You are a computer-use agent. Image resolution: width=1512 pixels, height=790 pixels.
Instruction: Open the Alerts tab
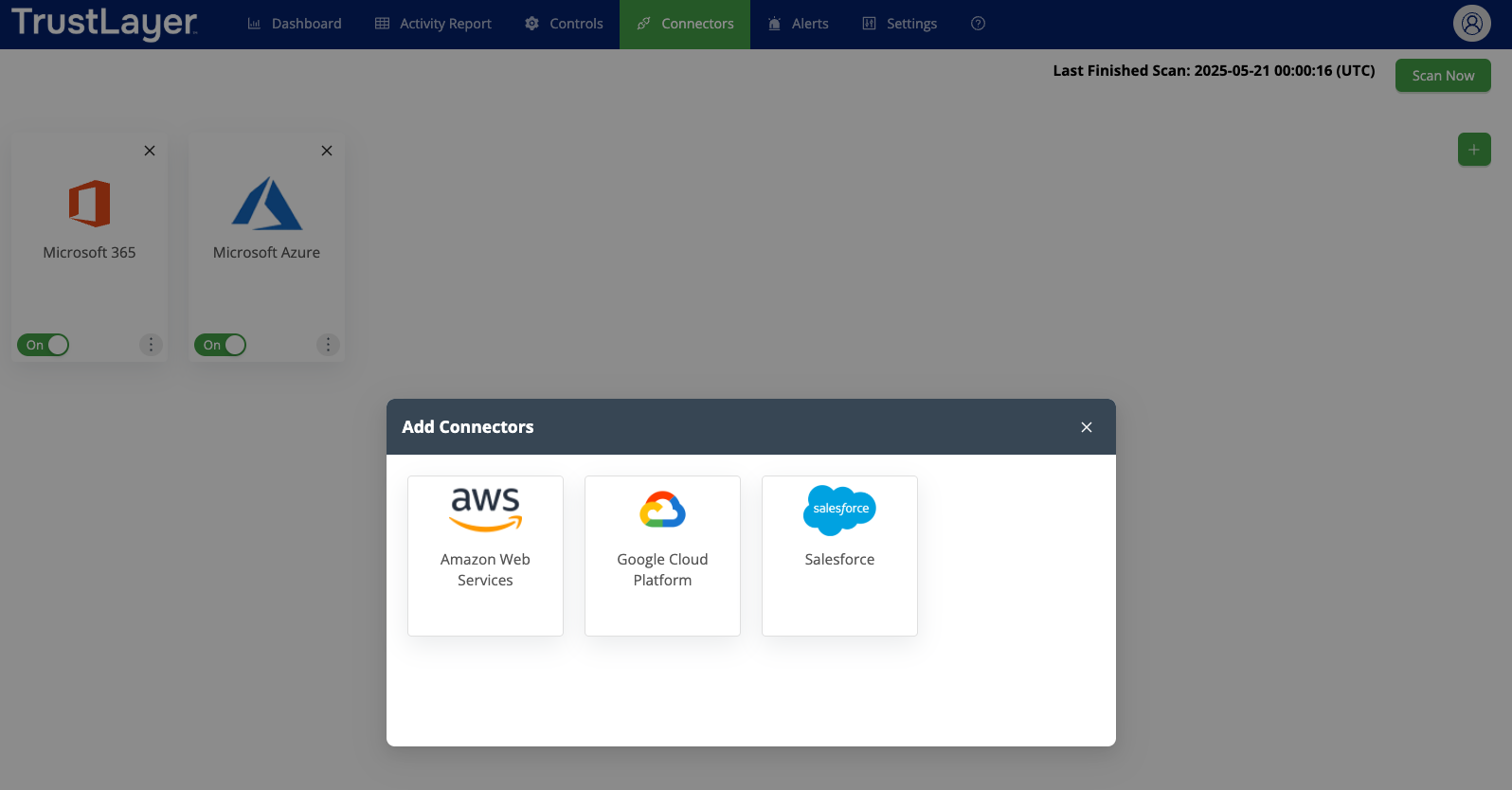point(798,24)
